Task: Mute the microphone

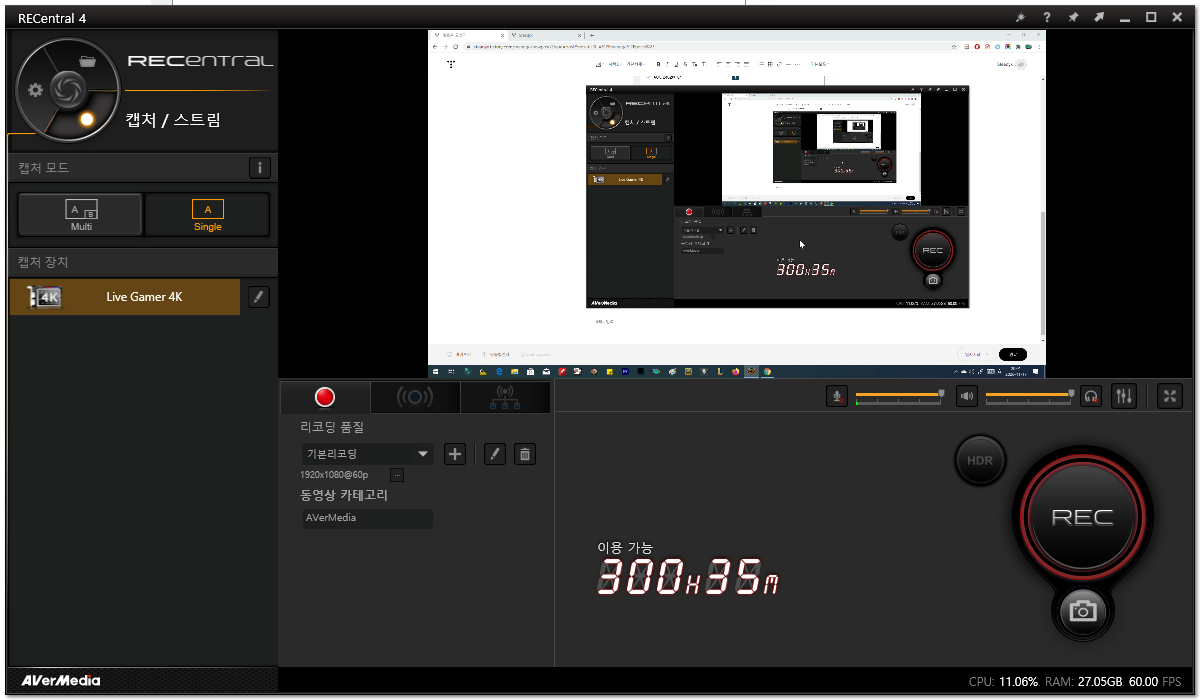Action: tap(837, 396)
